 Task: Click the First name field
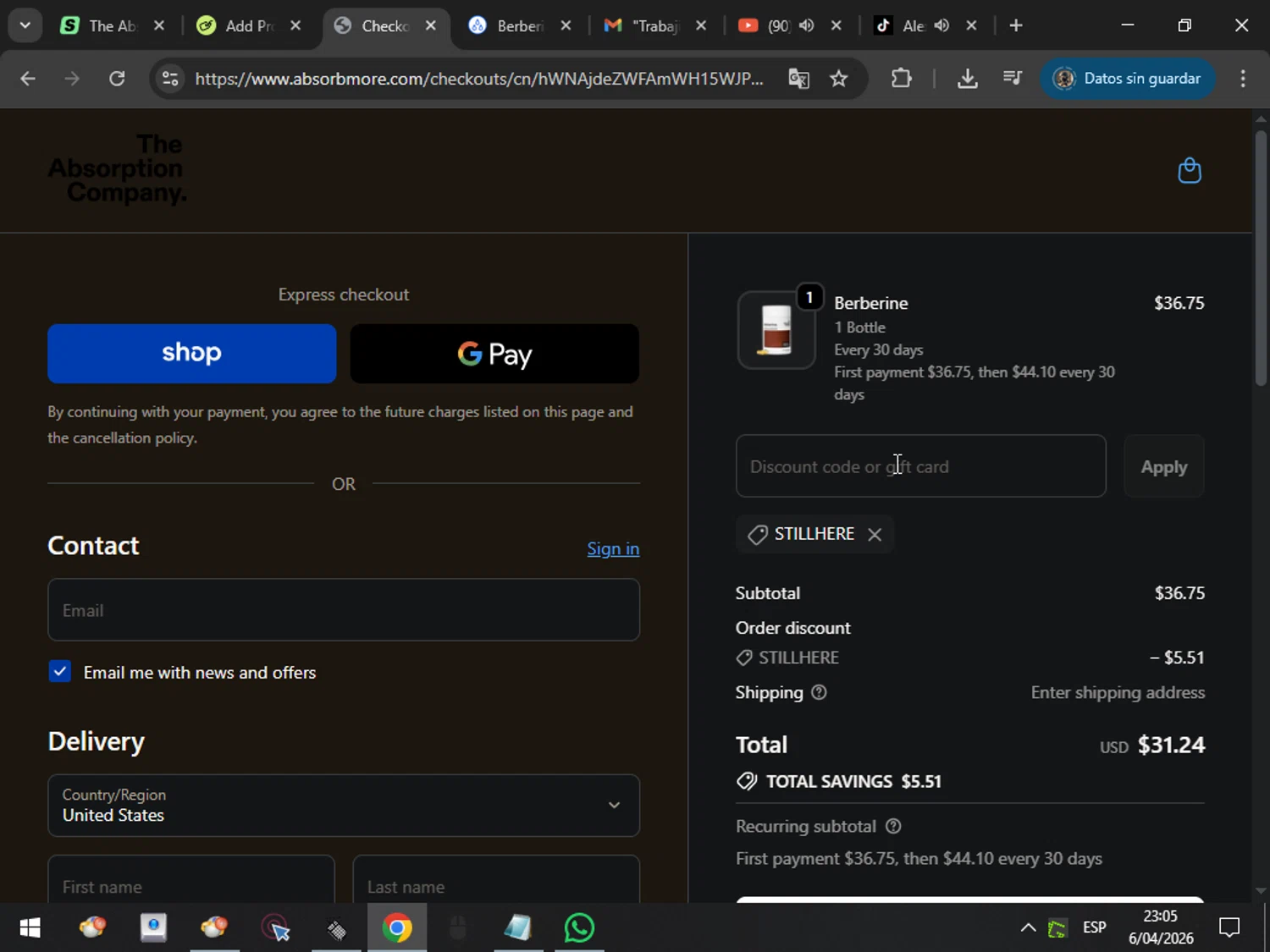191,878
